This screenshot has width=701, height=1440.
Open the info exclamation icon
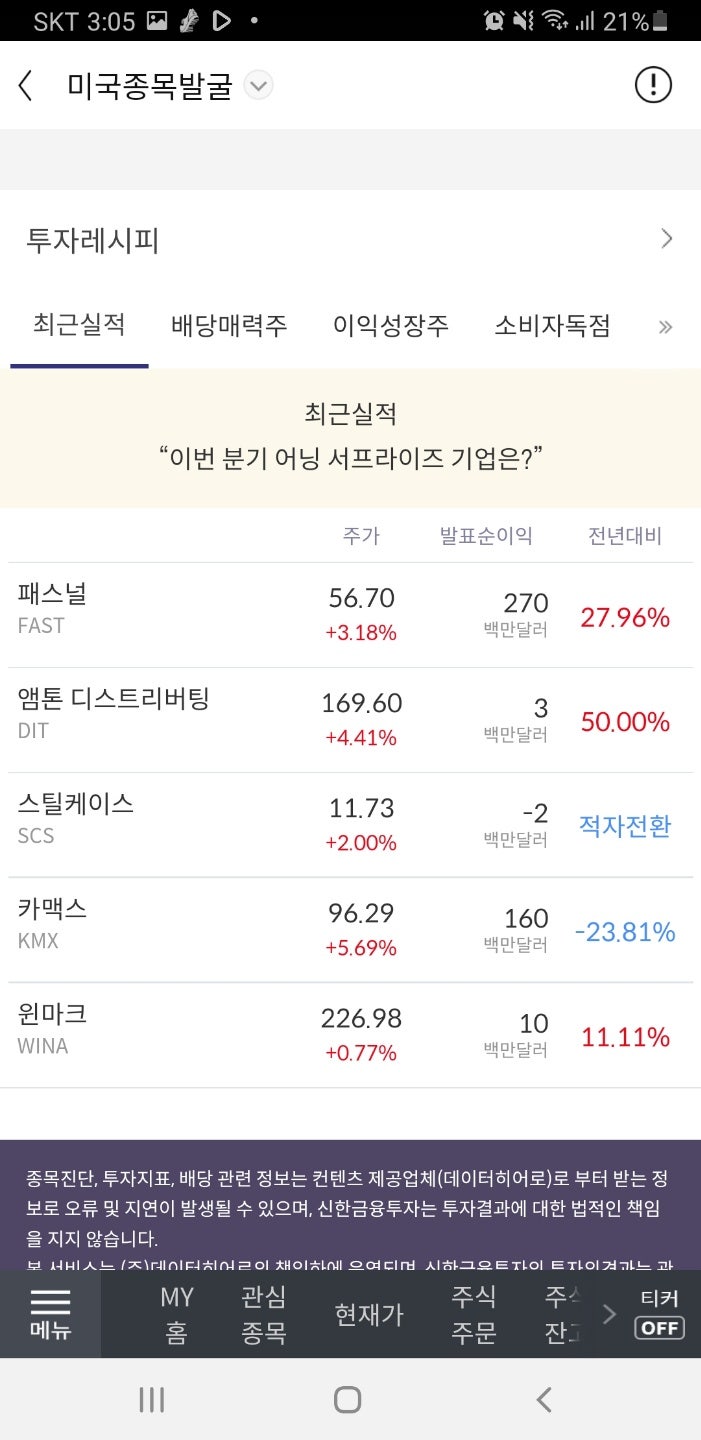(x=653, y=85)
